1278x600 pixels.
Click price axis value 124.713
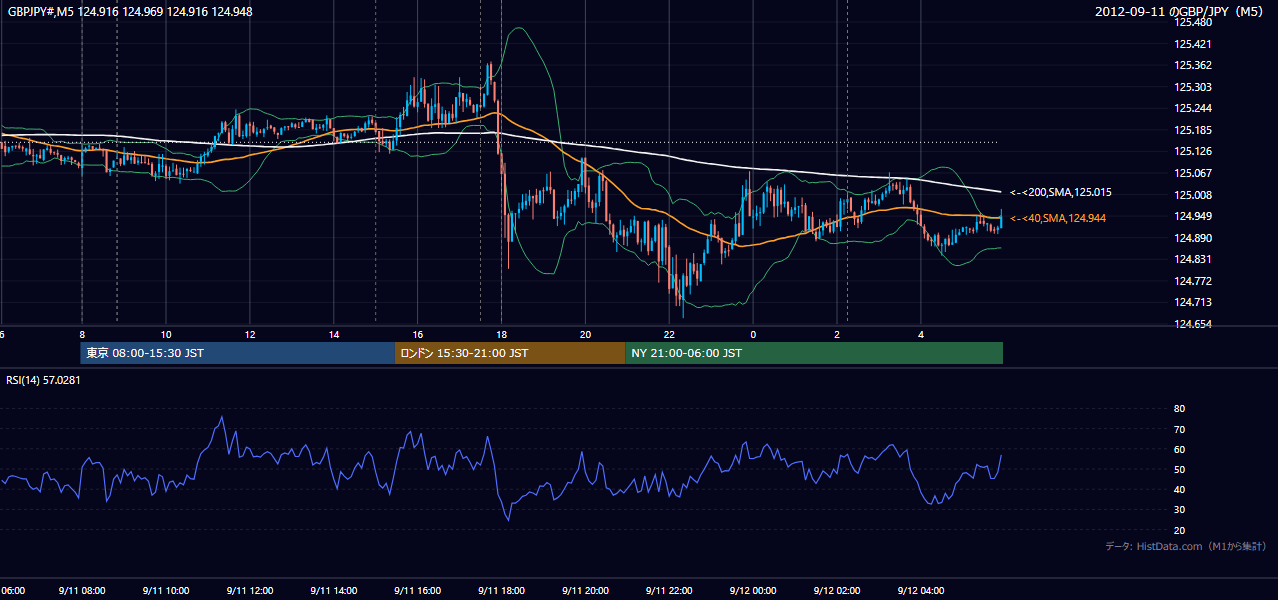[1192, 302]
